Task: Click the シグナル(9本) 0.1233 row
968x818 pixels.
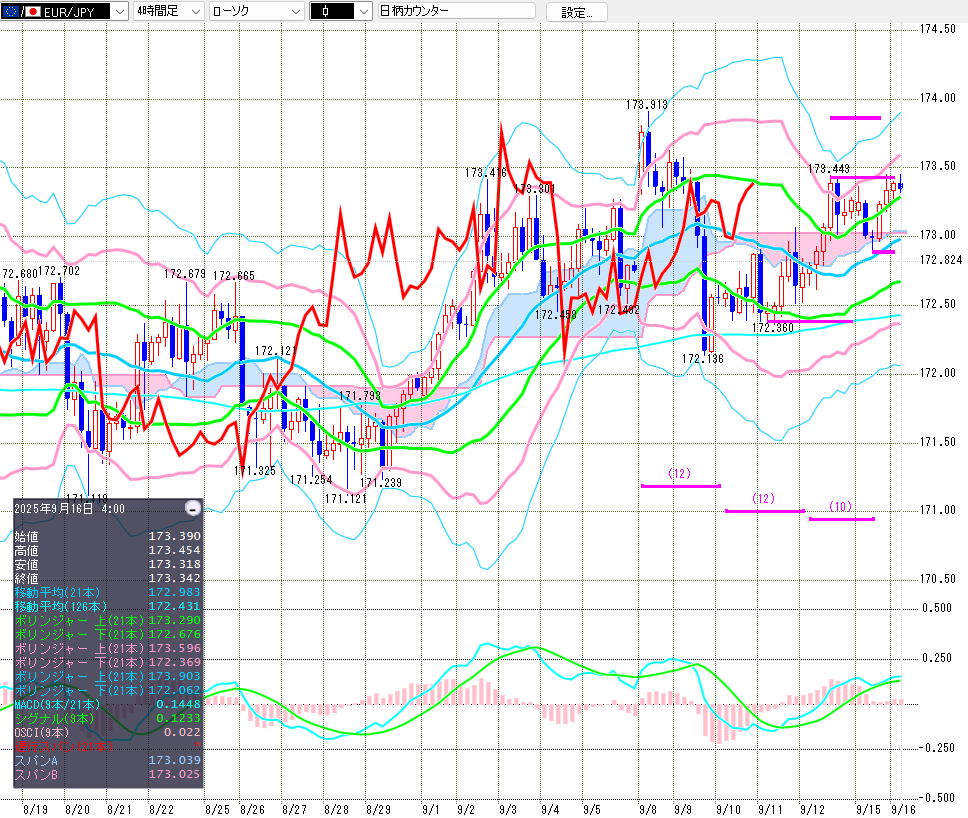Action: click(107, 719)
